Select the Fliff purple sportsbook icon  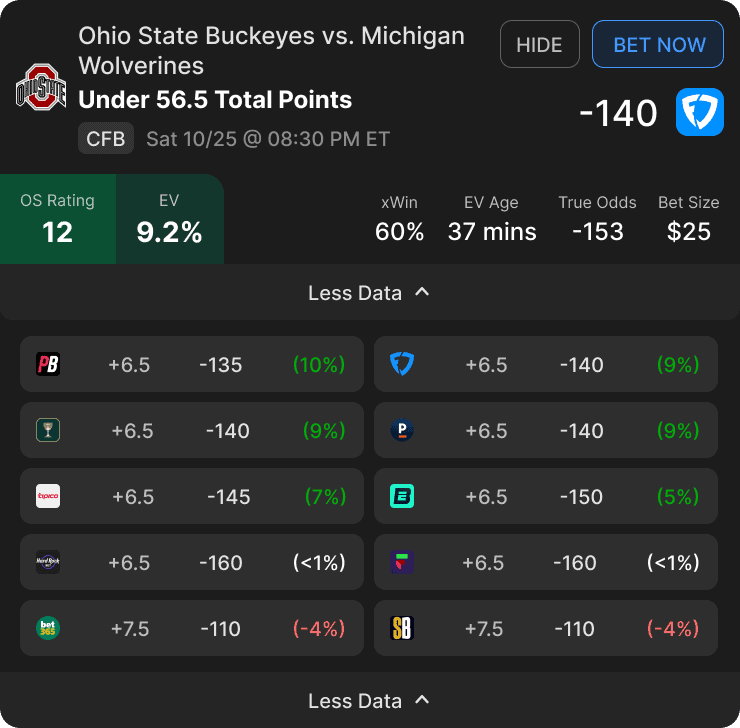click(x=402, y=562)
